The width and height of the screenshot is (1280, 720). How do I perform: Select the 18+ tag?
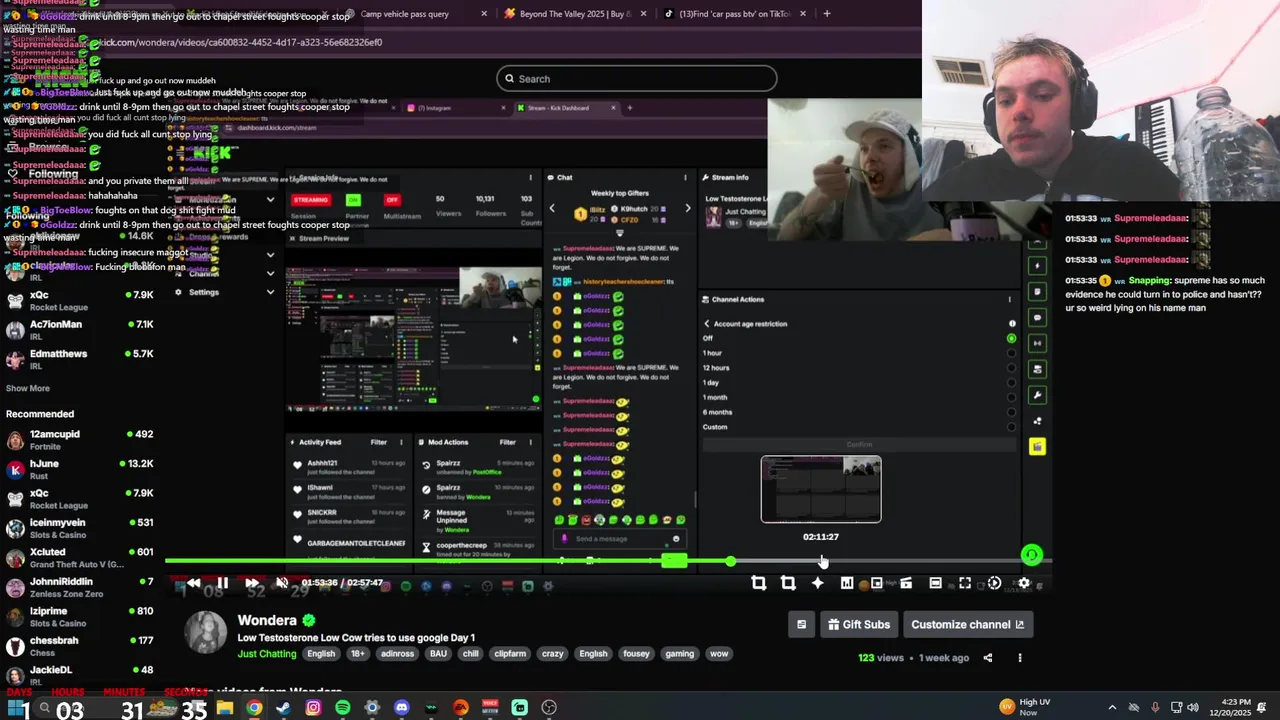pyautogui.click(x=357, y=654)
